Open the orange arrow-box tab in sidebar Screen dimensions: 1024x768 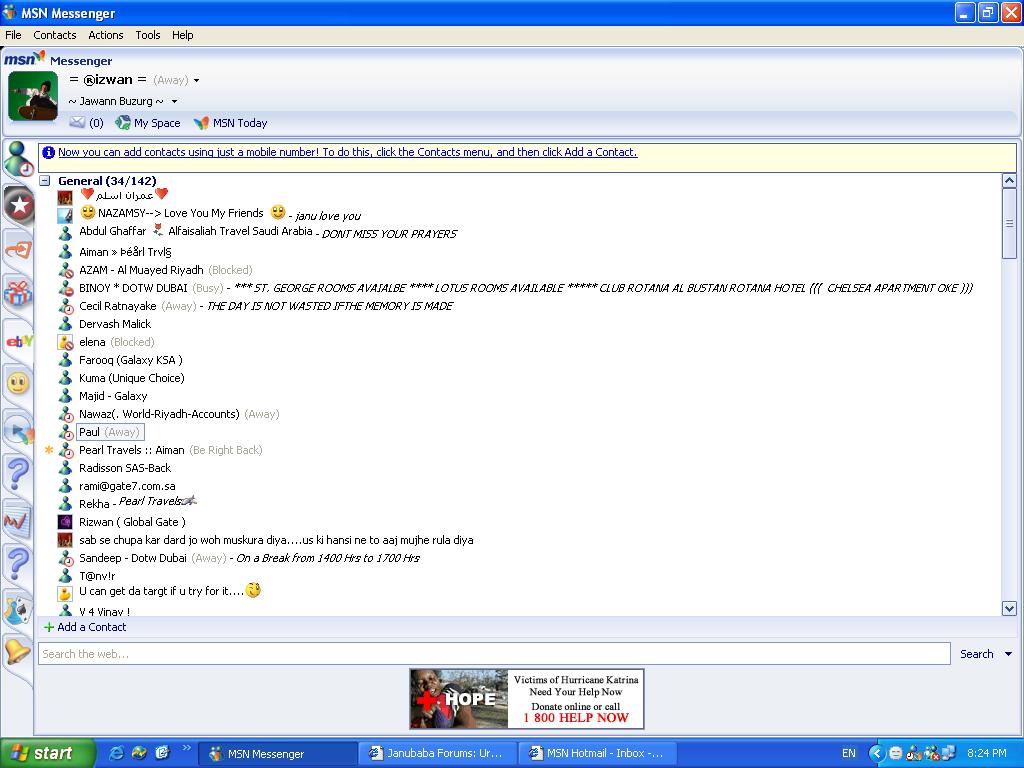tap(18, 249)
